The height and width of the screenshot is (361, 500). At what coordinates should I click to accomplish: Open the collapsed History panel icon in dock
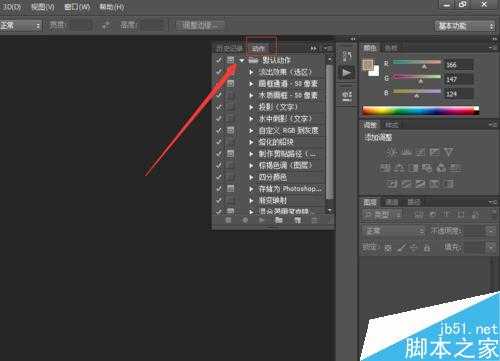click(x=347, y=56)
